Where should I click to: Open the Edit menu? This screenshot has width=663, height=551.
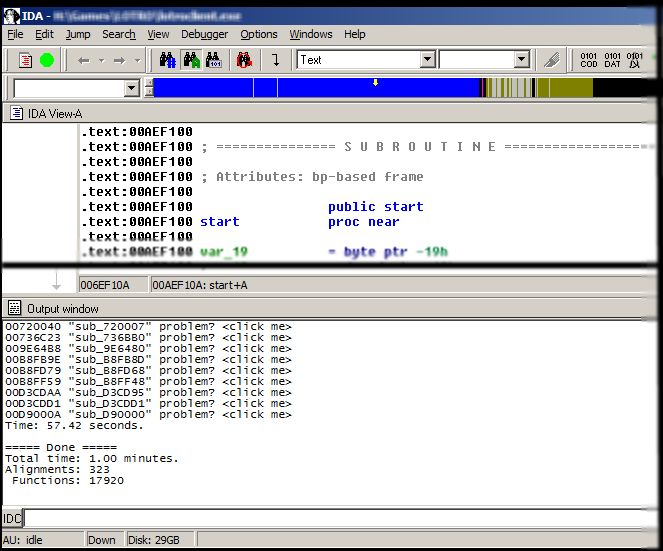pyautogui.click(x=44, y=34)
